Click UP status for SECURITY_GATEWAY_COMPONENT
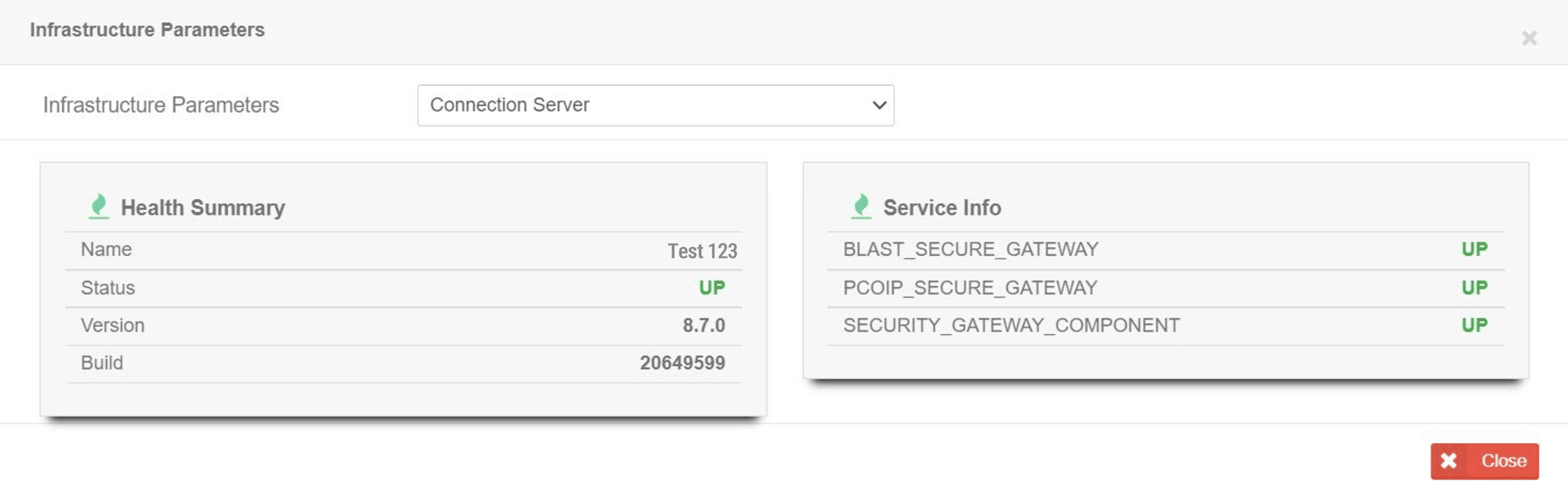Image resolution: width=1568 pixels, height=499 pixels. coord(1474,325)
